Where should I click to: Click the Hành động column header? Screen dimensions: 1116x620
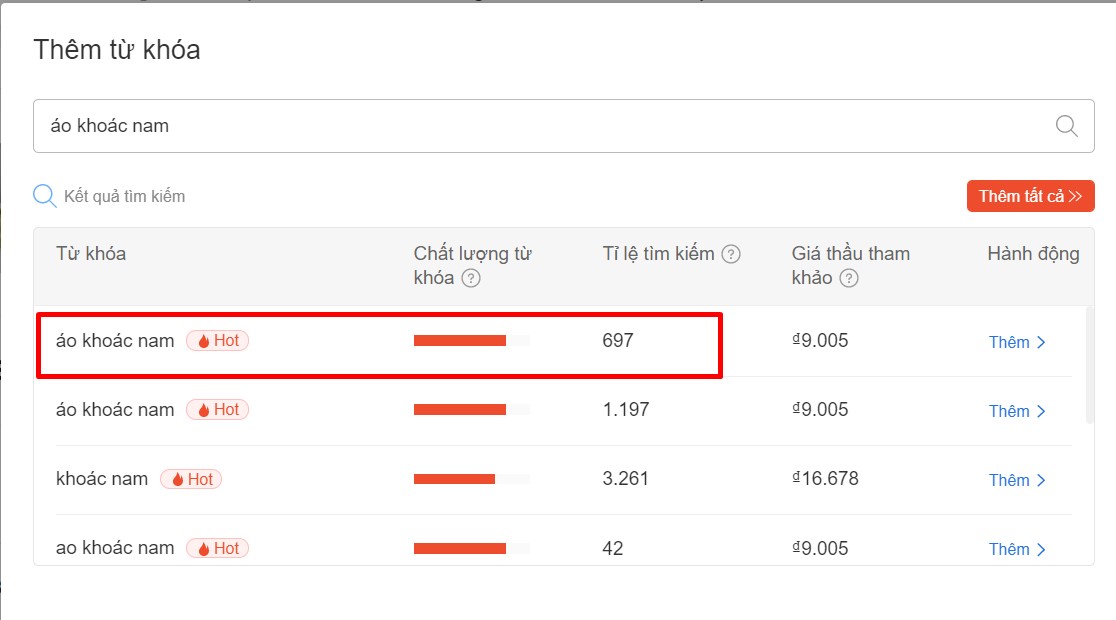[1033, 254]
